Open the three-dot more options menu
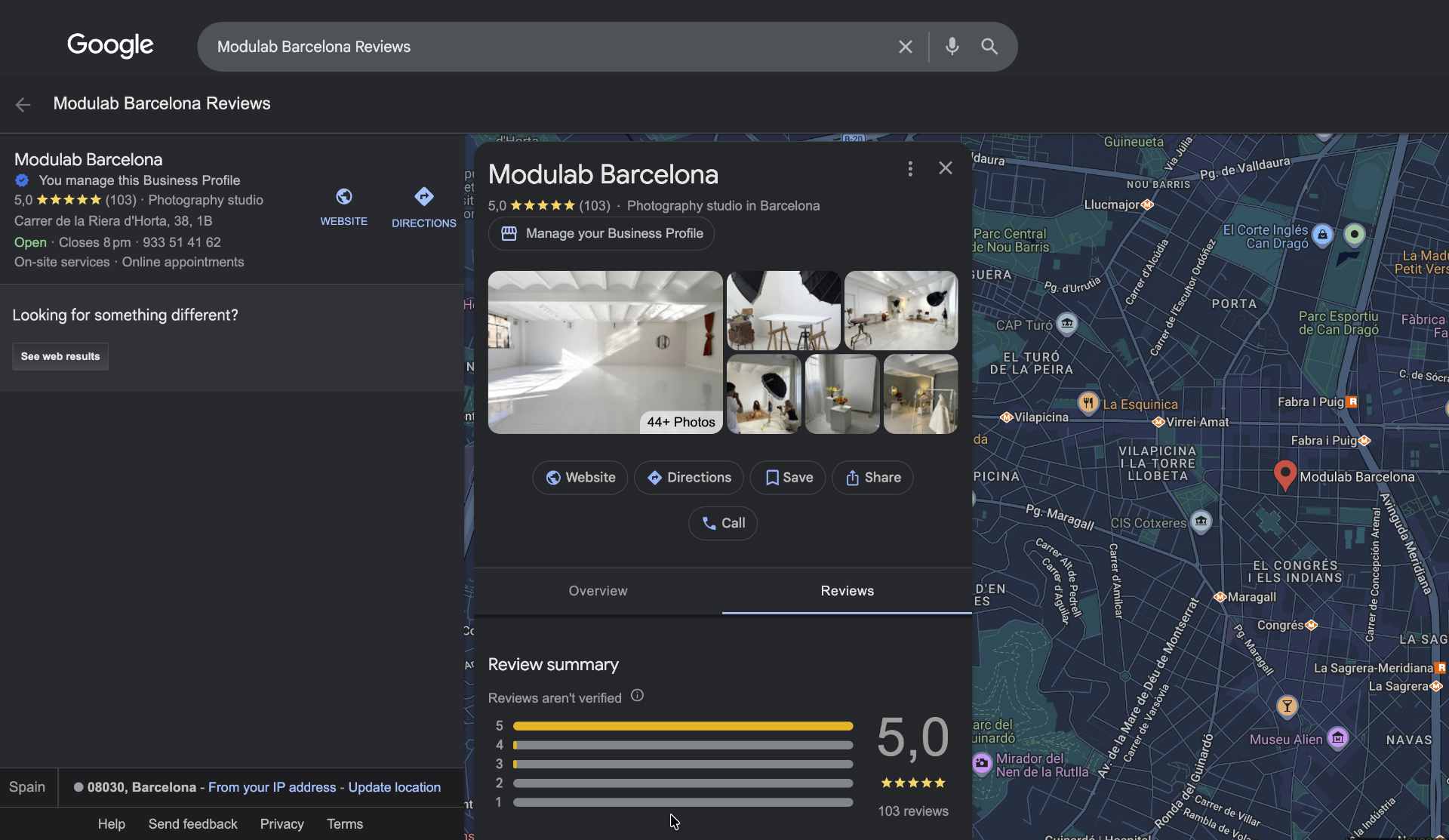1449x840 pixels. pyautogui.click(x=910, y=168)
